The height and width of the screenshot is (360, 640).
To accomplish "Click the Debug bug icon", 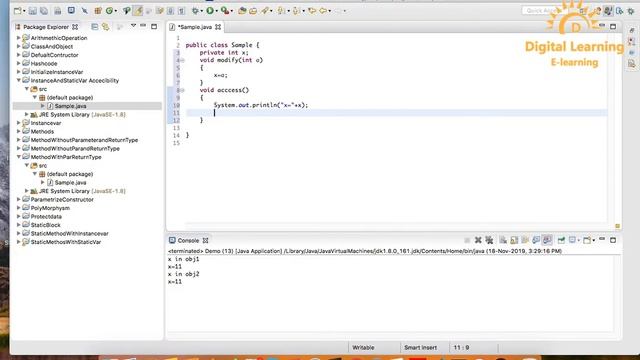I will [x=196, y=11].
